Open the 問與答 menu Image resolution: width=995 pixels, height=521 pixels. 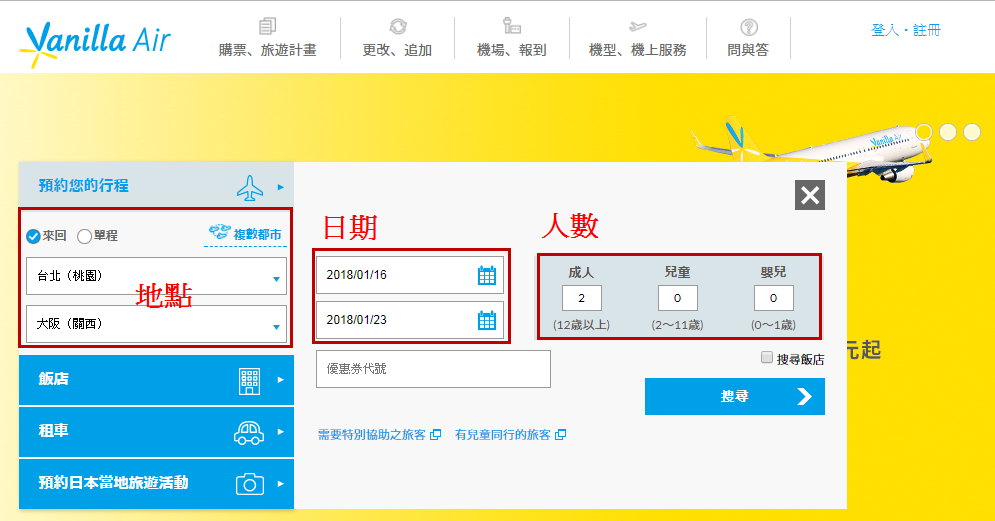point(748,50)
